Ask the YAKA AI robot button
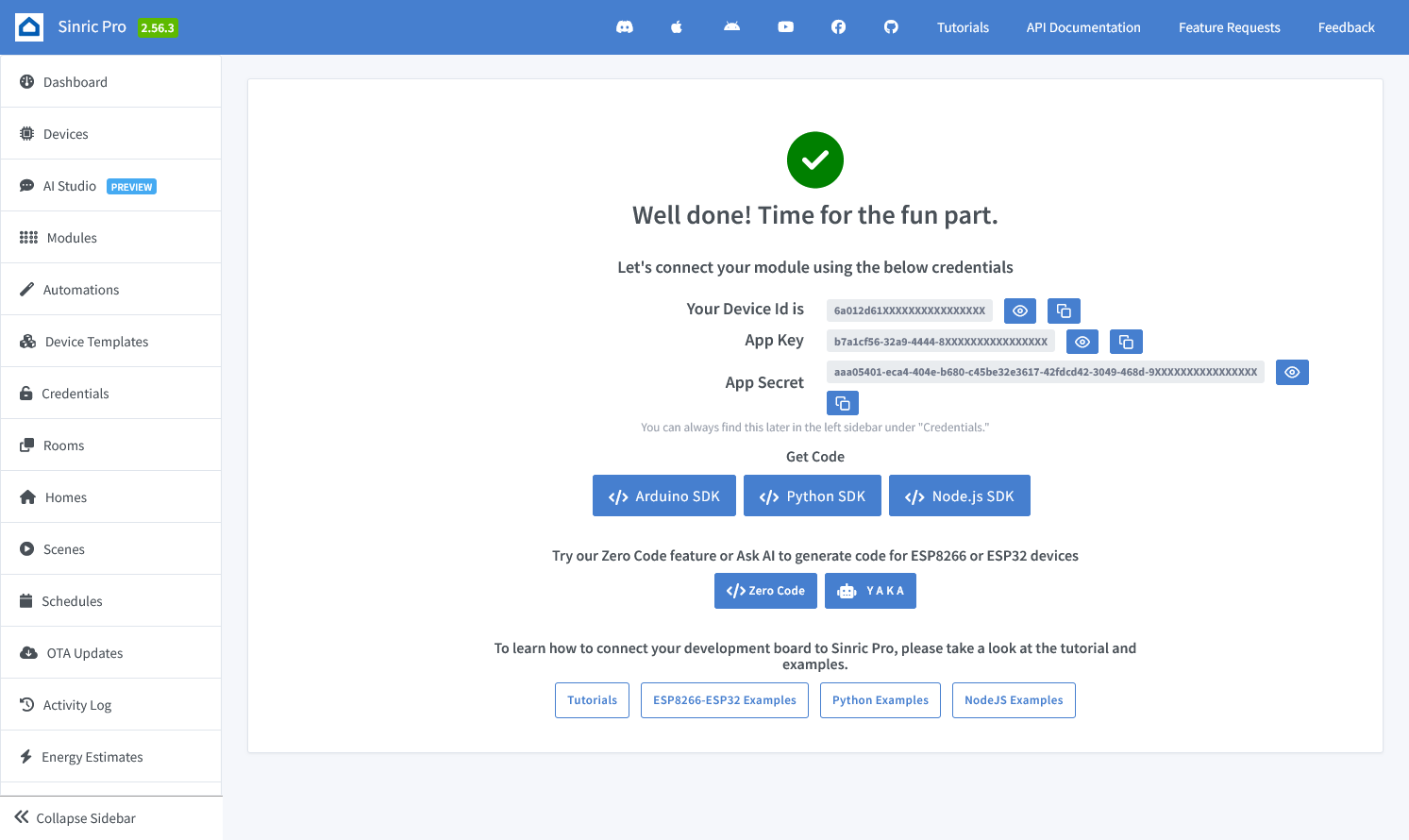This screenshot has height=840, width=1409. [x=870, y=591]
